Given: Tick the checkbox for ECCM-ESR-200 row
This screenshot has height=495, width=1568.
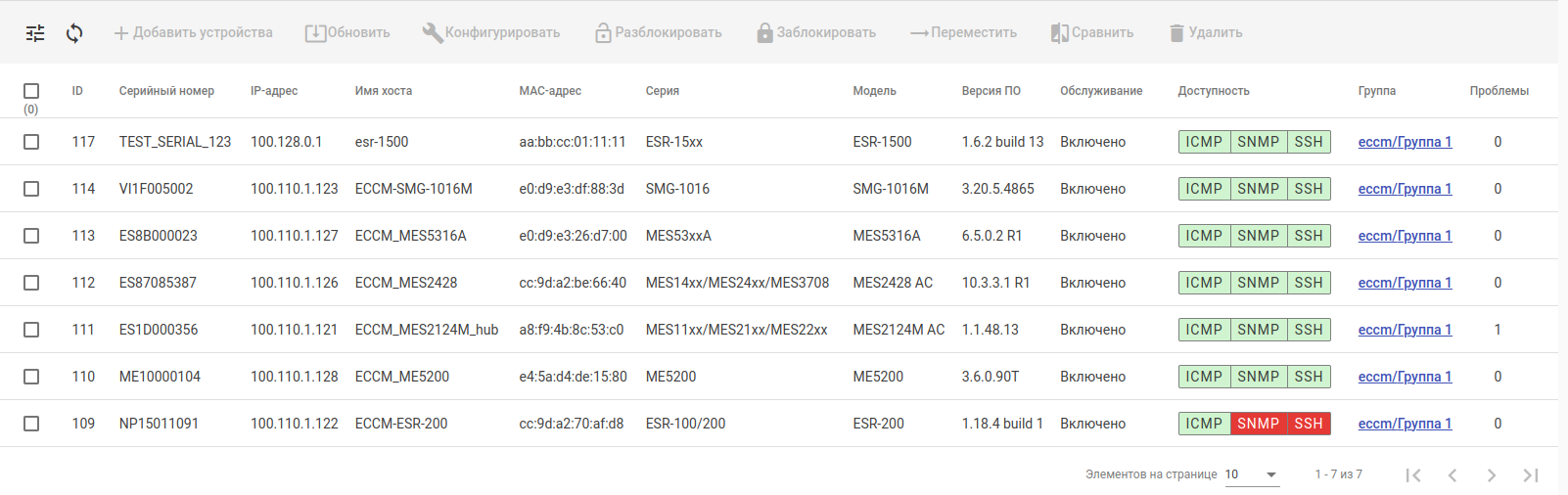Looking at the screenshot, I should click(x=31, y=424).
